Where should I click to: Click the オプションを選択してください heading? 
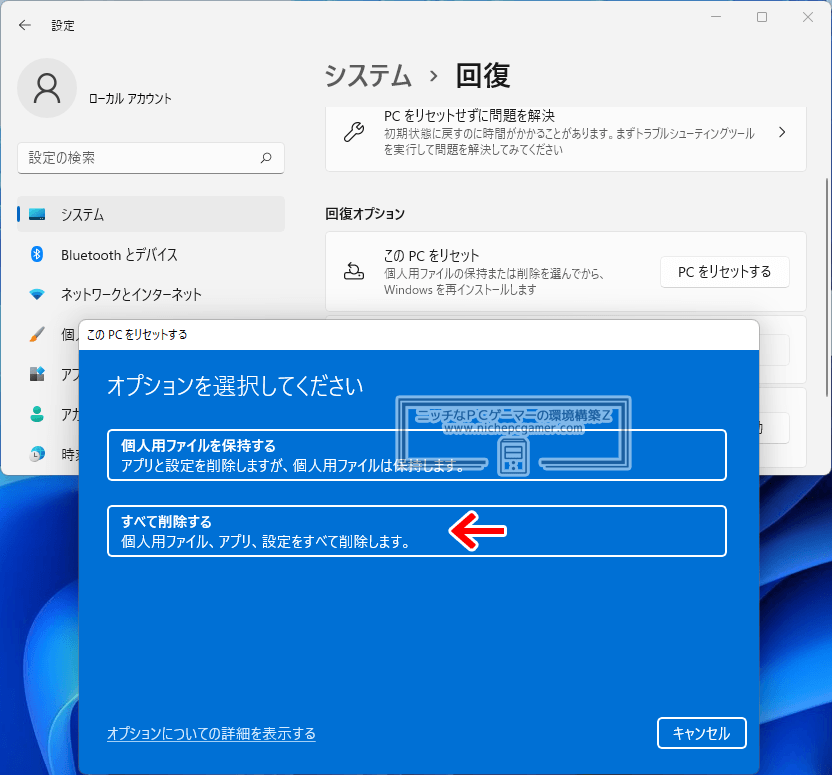click(235, 386)
